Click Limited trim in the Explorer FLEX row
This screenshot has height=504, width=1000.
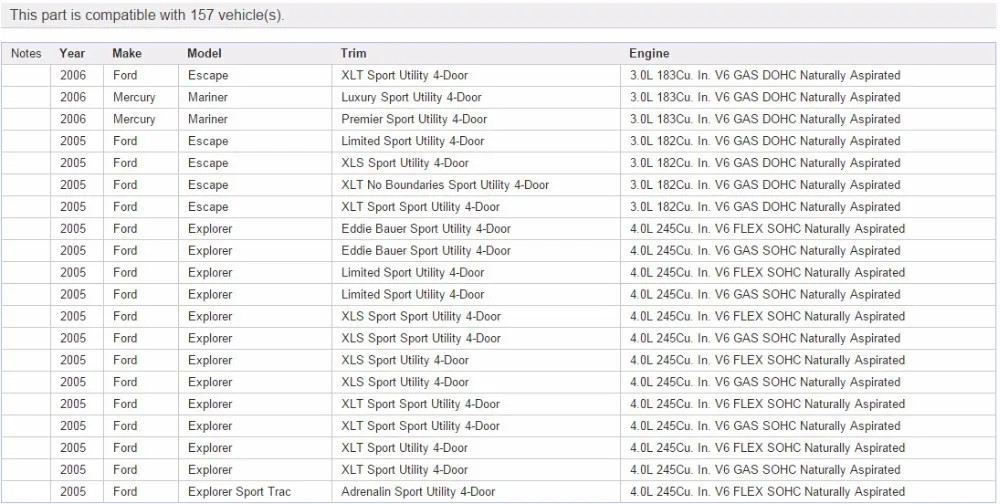click(x=413, y=272)
